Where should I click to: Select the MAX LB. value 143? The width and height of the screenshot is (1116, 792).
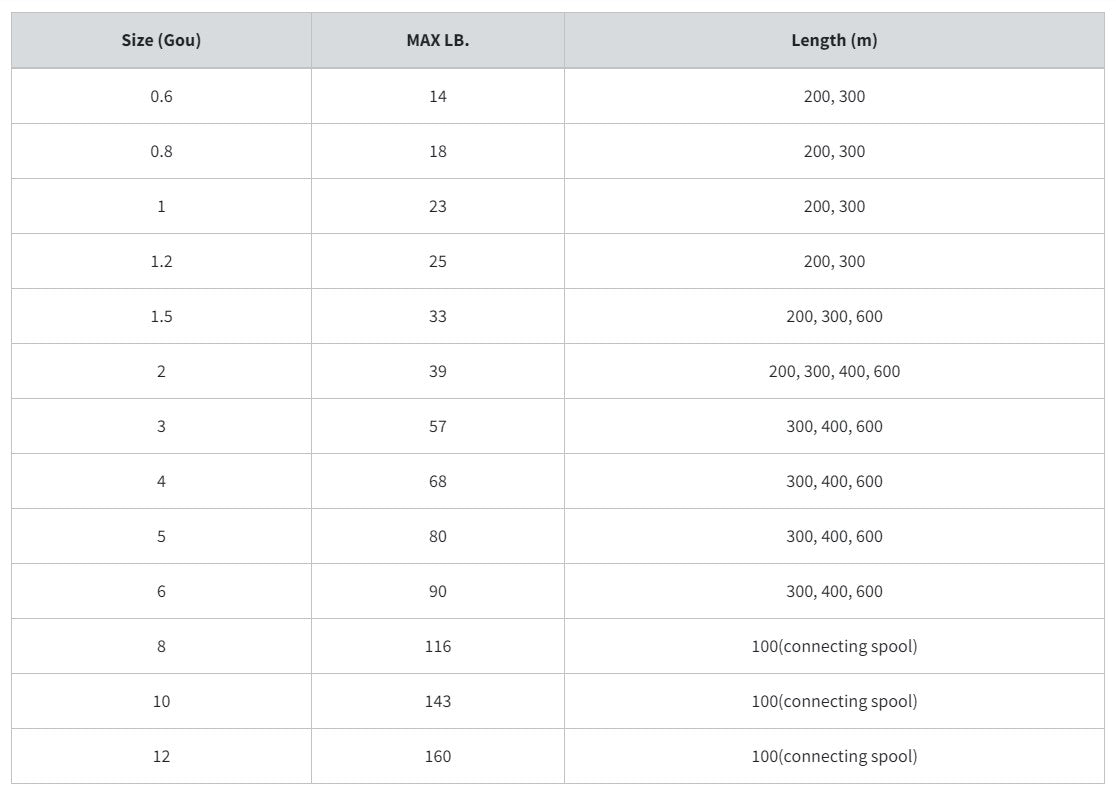[x=438, y=702]
